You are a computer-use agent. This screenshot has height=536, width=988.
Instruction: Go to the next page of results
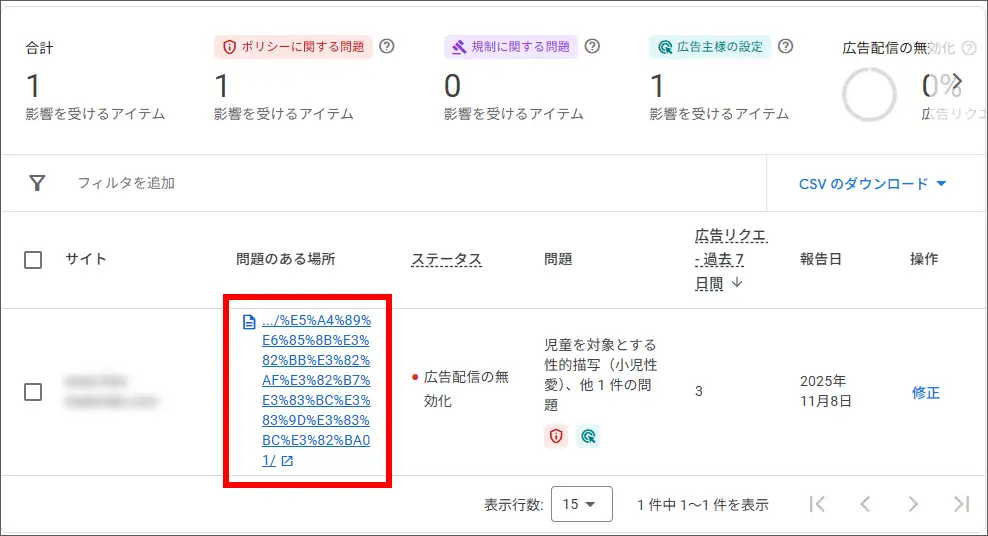pyautogui.click(x=912, y=505)
